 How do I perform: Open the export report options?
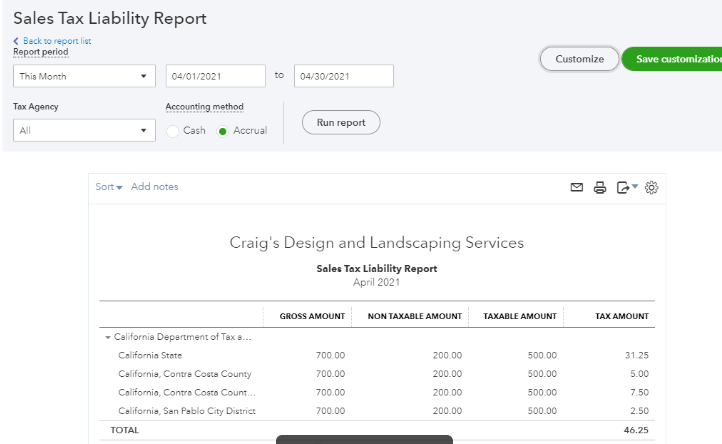pos(627,187)
